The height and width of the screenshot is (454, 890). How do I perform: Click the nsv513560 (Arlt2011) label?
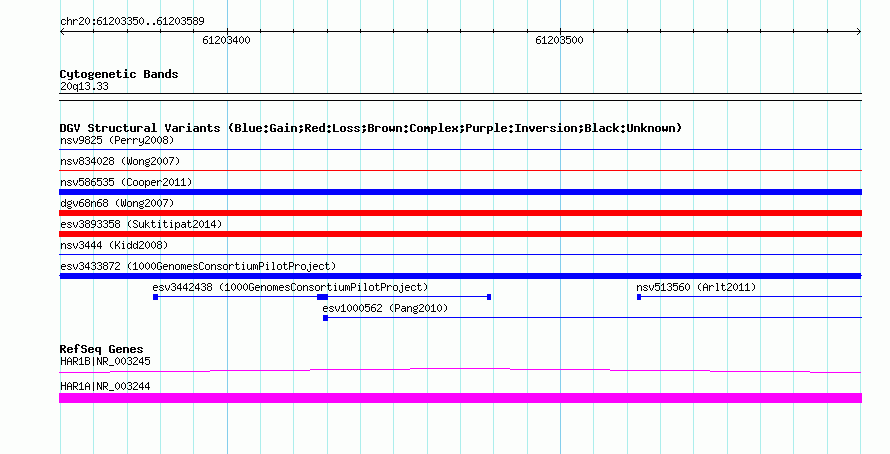(696, 287)
